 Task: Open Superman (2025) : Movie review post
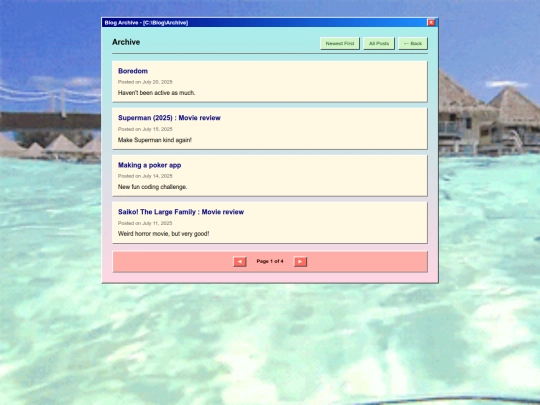pos(169,118)
